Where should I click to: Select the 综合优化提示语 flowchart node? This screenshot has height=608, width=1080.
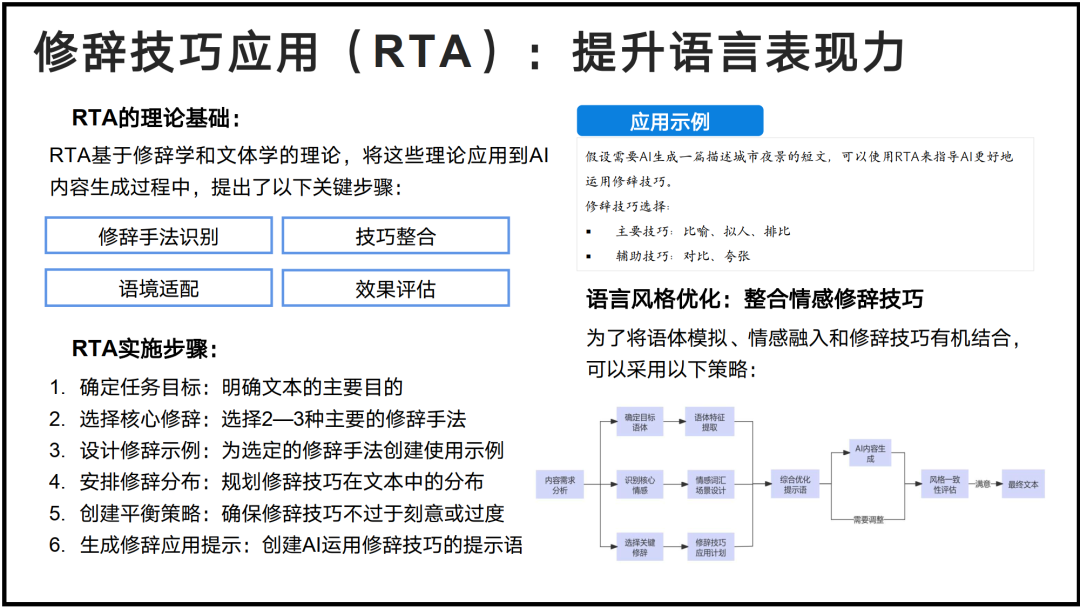point(794,485)
